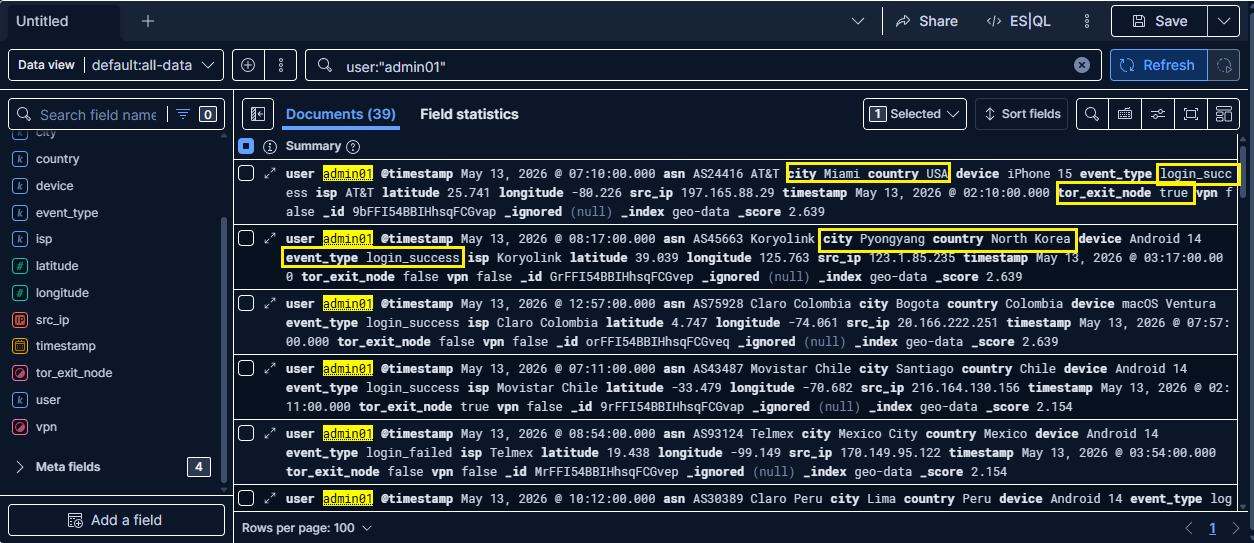Open in-table search magnifier icon
This screenshot has height=543, width=1254.
point(1092,114)
